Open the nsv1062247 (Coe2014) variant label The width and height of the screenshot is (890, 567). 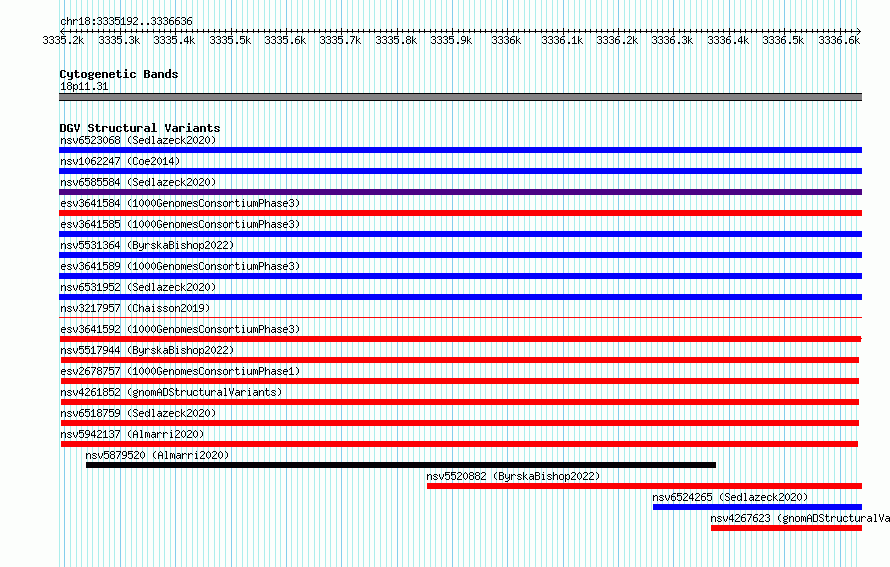pyautogui.click(x=120, y=161)
